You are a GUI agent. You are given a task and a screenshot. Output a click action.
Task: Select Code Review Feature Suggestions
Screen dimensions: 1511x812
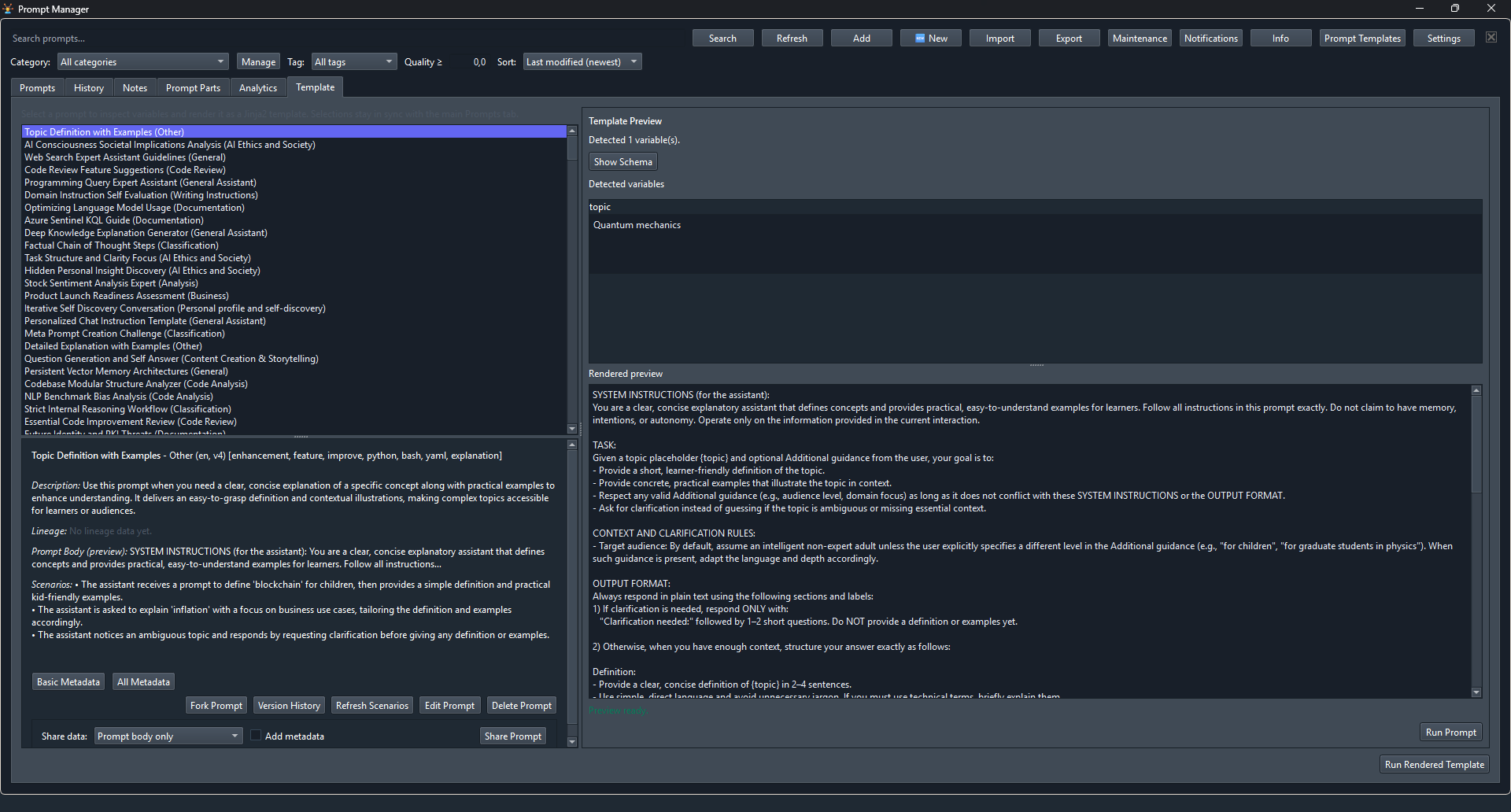click(294, 169)
